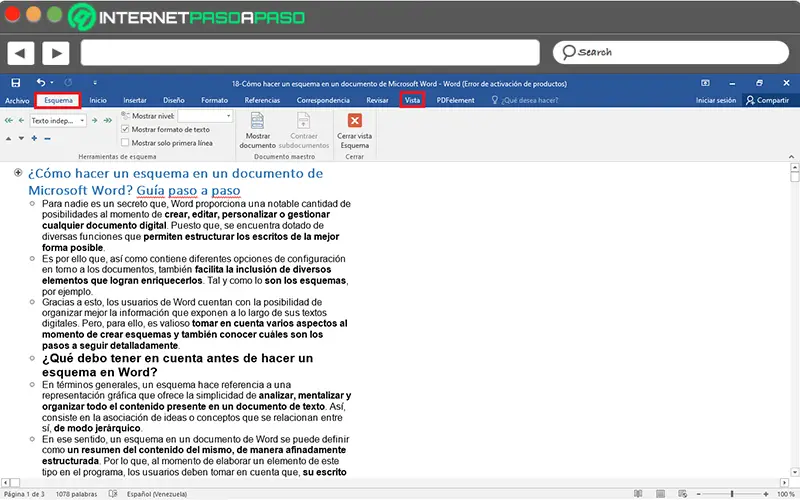Collapse the ribbon with the small caret
The image size is (800, 500).
tap(791, 157)
